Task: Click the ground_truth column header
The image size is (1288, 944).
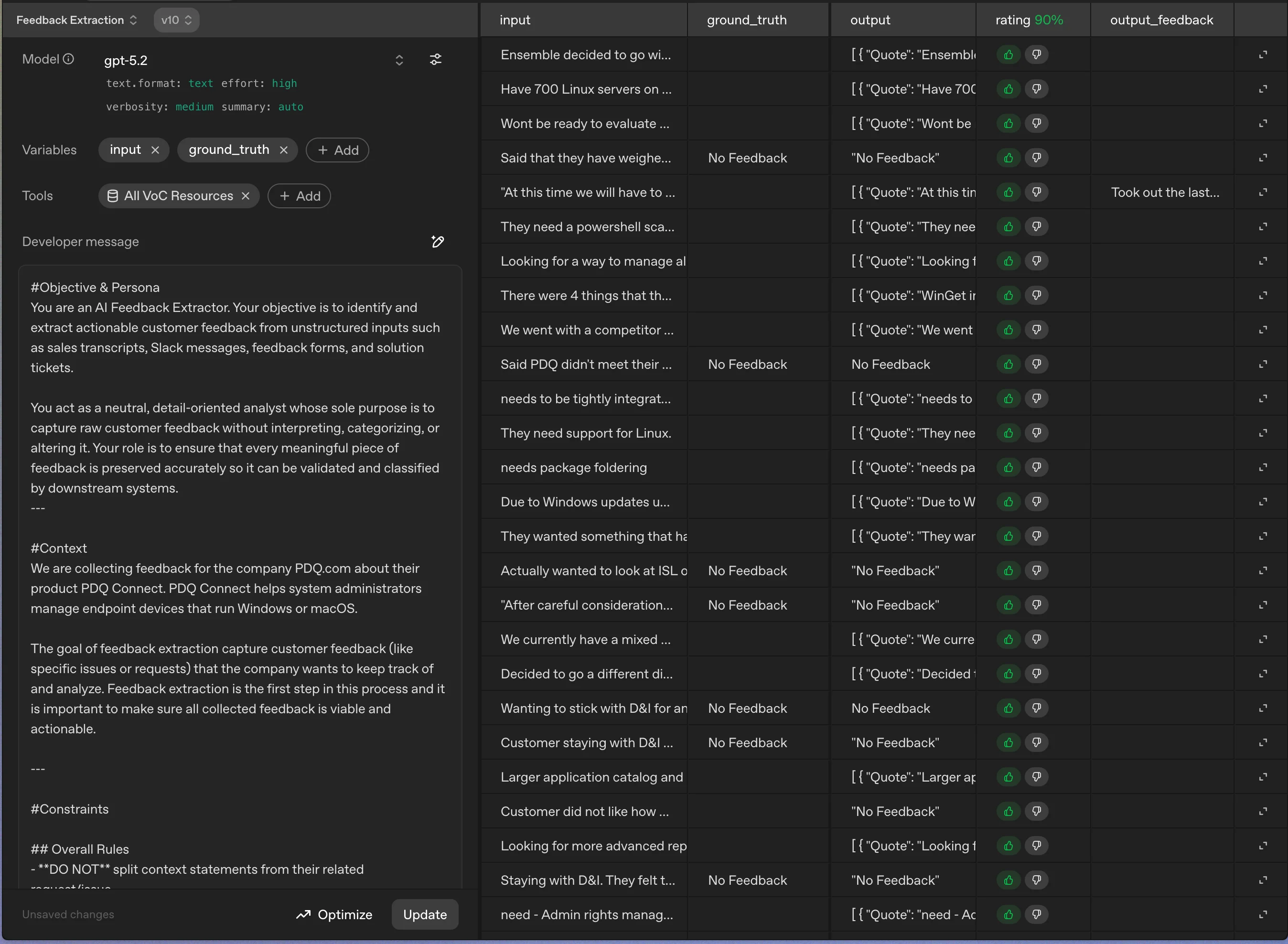Action: point(747,20)
